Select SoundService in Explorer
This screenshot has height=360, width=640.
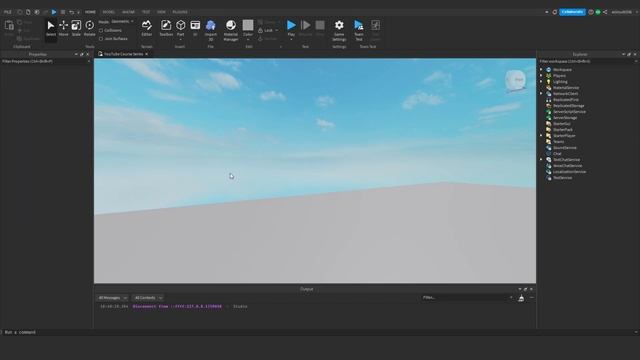[x=565, y=148]
